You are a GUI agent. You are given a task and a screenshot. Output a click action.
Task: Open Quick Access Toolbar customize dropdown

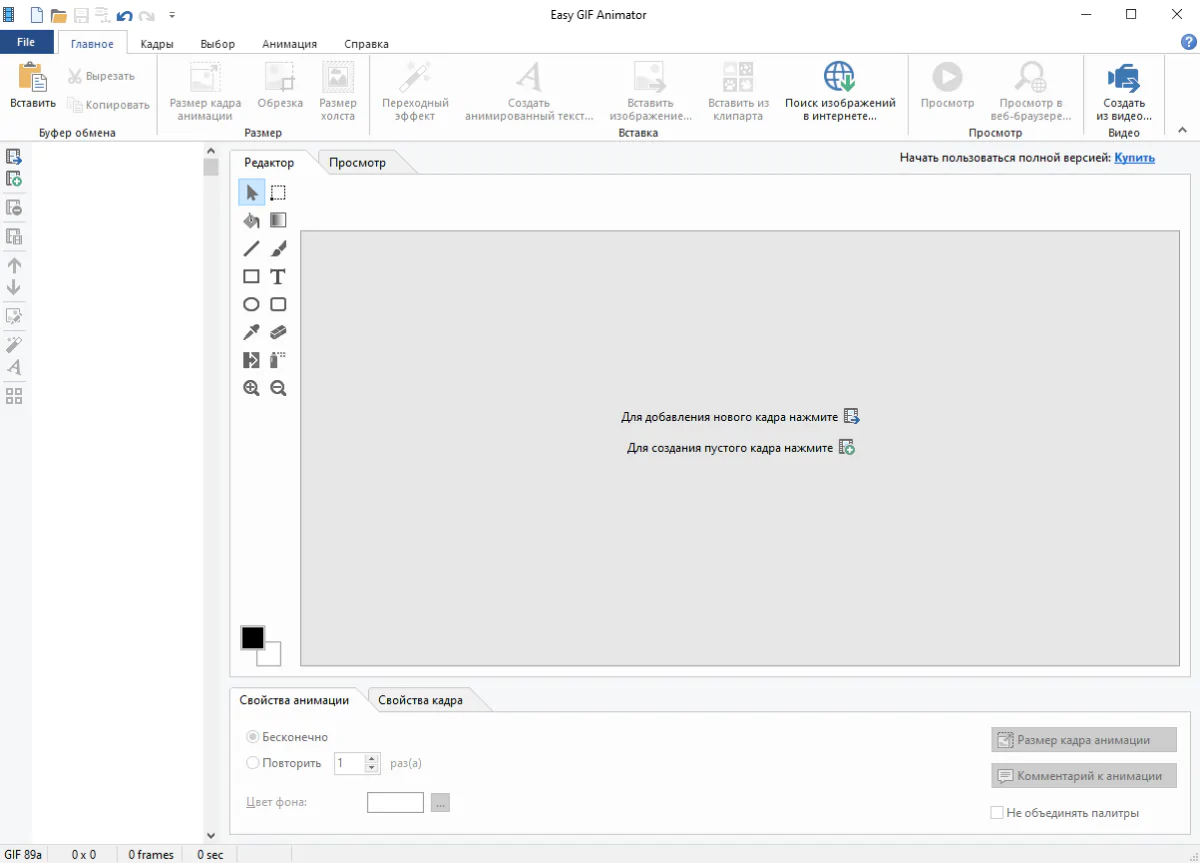172,15
